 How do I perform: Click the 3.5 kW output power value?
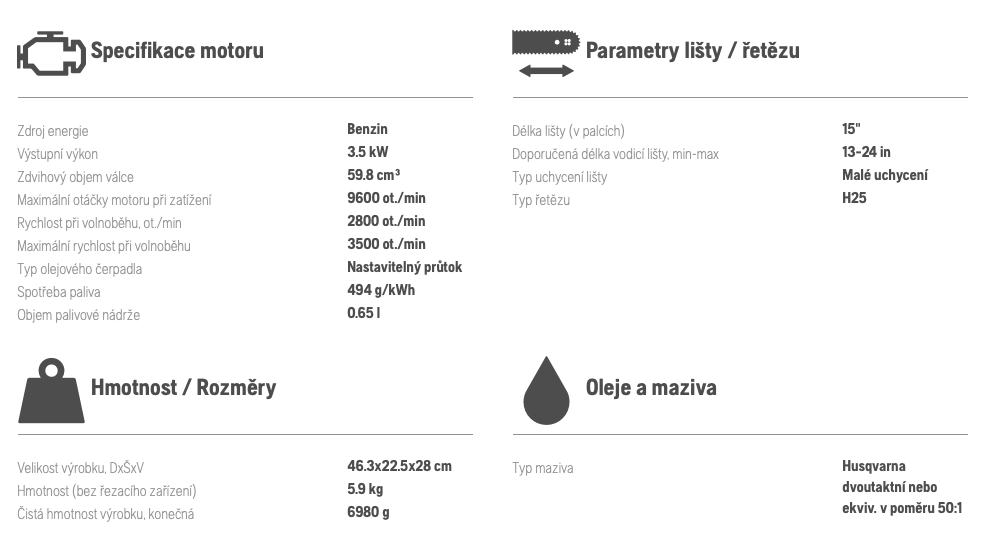[367, 152]
